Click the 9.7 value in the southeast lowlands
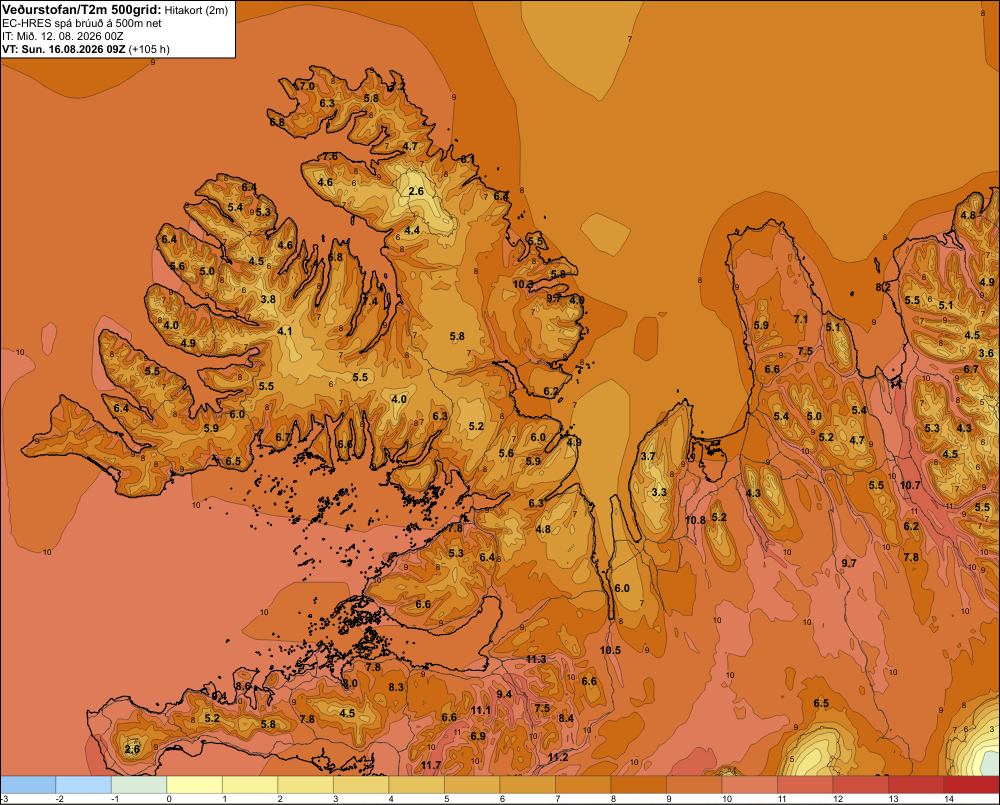1000x805 pixels. (849, 563)
